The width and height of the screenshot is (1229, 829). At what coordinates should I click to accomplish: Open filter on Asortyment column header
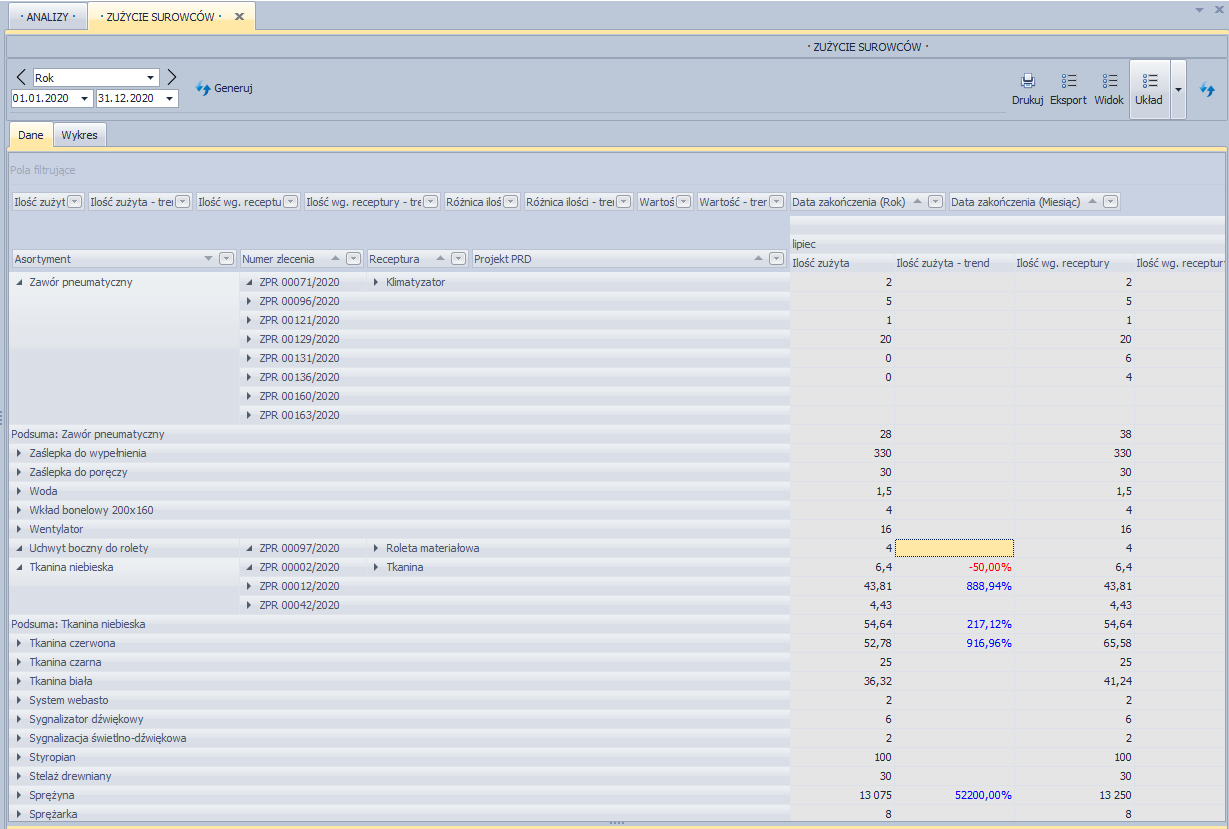point(226,259)
